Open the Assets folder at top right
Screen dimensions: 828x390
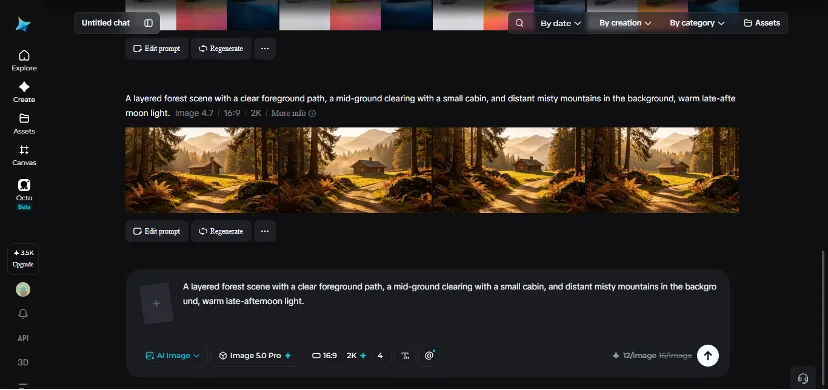(x=761, y=23)
